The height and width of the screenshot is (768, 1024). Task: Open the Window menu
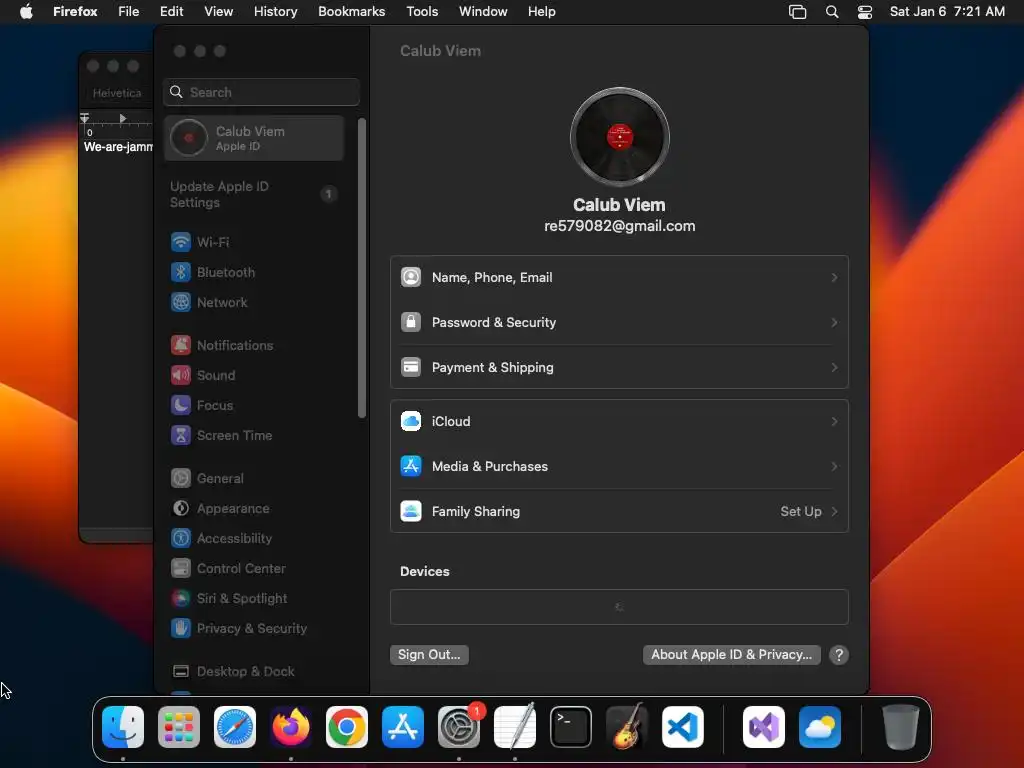(483, 12)
